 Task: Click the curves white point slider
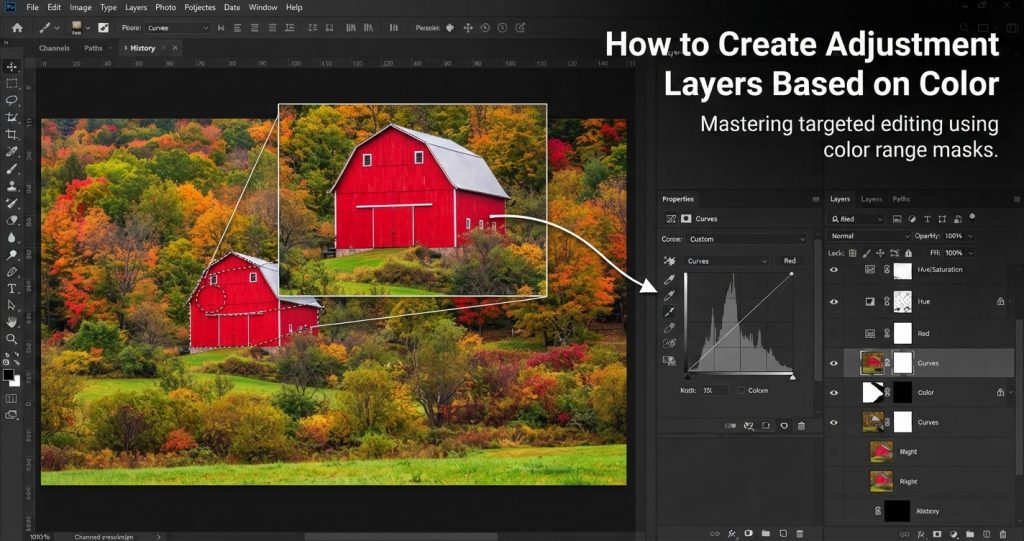tap(793, 377)
